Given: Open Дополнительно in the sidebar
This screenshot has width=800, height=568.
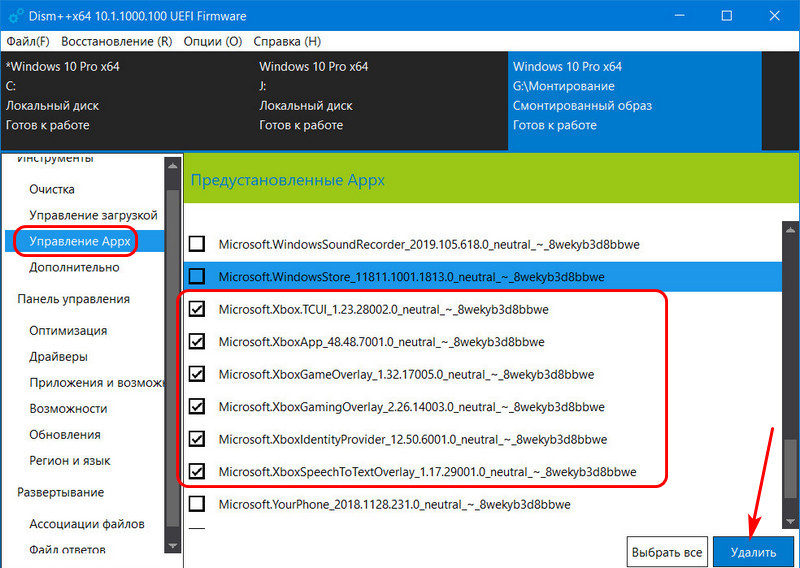Looking at the screenshot, I should [x=74, y=267].
